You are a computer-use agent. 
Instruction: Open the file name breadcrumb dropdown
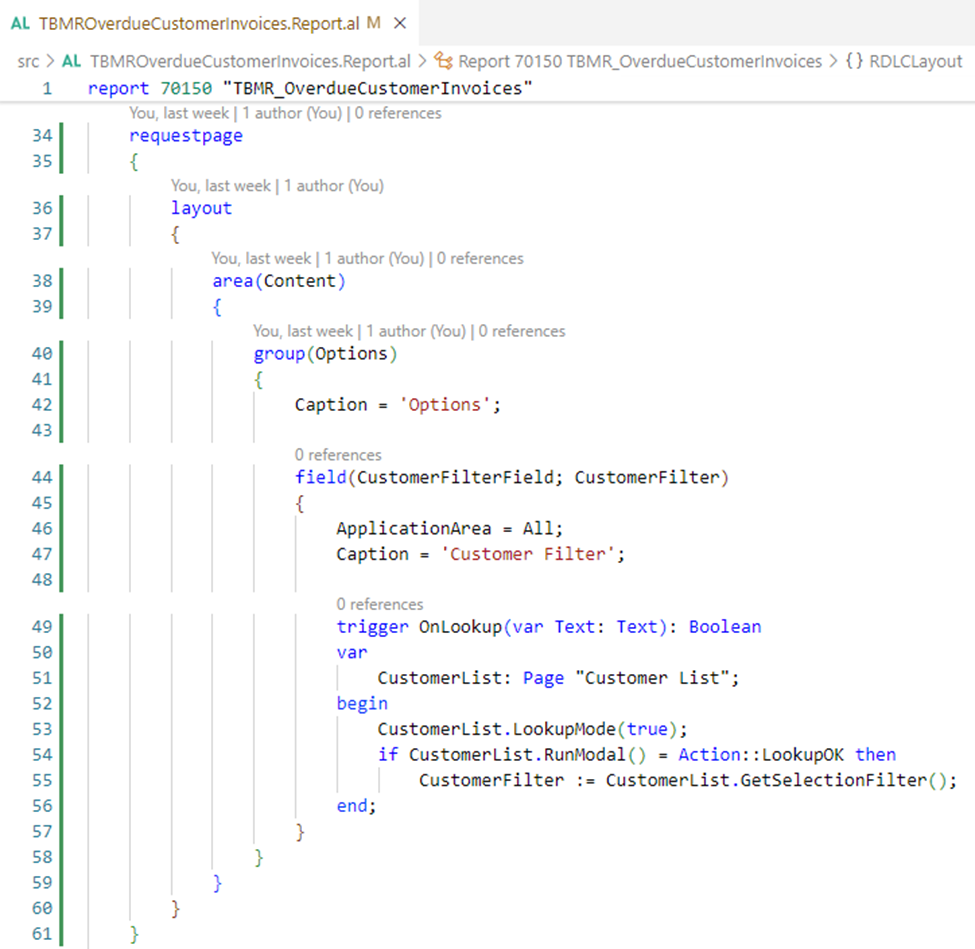click(x=250, y=62)
